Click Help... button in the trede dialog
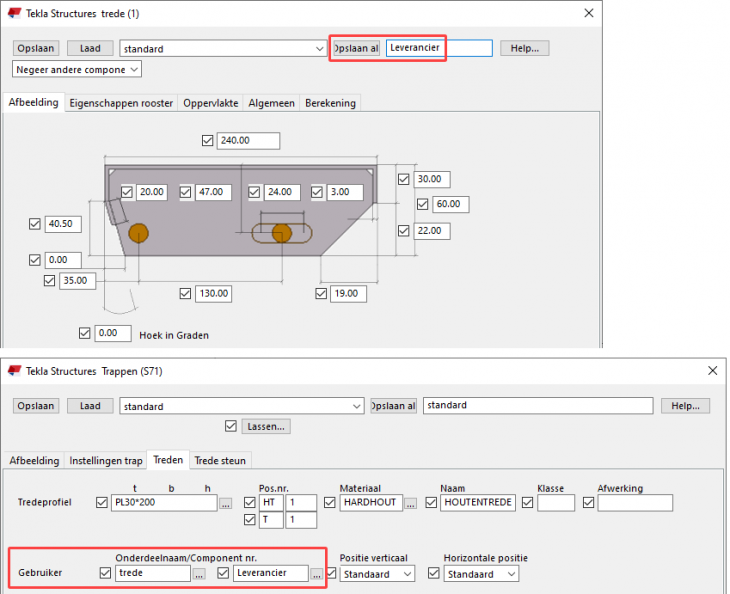730x594 pixels. 524,48
